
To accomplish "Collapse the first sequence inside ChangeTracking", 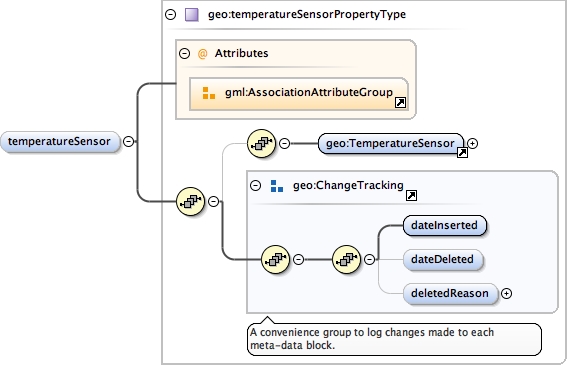I will [x=298, y=259].
